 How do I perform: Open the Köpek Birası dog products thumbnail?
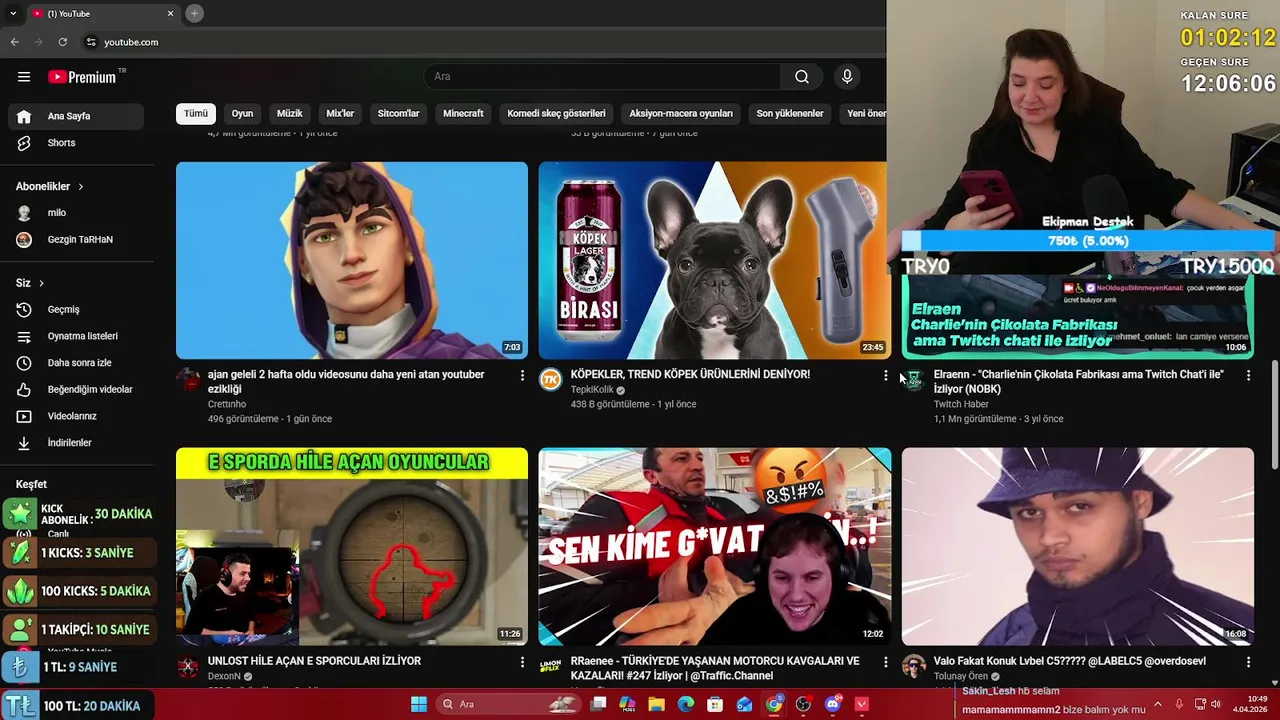[713, 260]
